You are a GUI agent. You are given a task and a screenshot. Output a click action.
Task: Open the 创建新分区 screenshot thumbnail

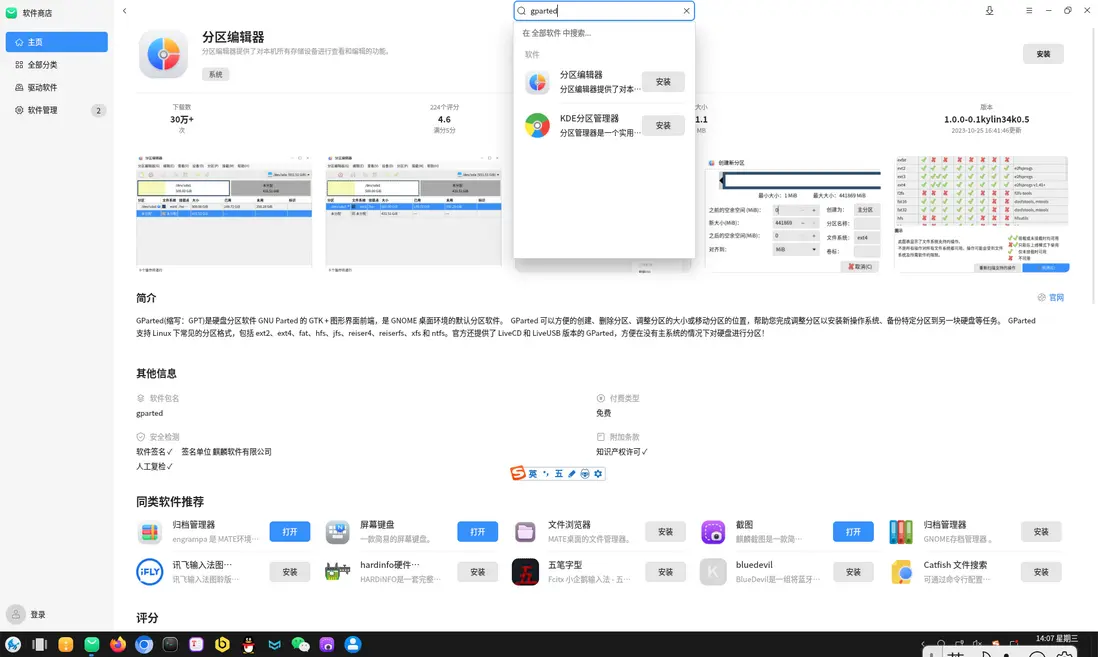(793, 213)
